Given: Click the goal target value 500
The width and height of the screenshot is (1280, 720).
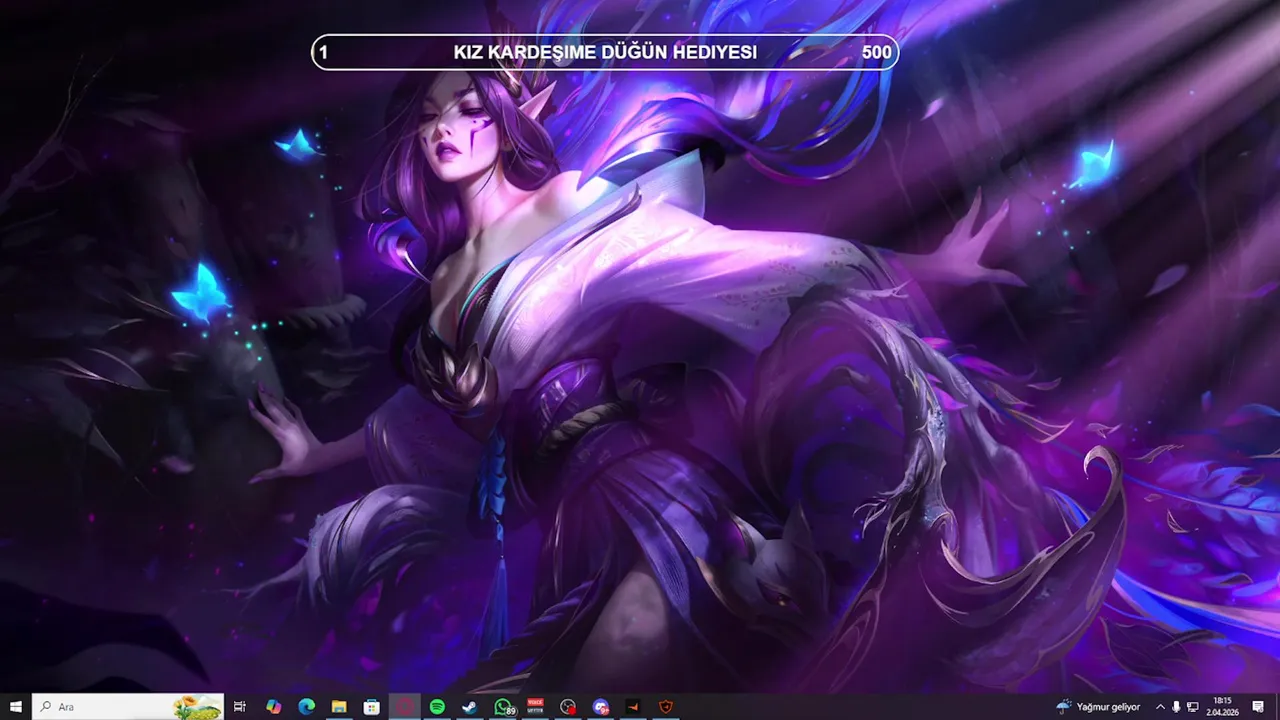Looking at the screenshot, I should click(876, 52).
